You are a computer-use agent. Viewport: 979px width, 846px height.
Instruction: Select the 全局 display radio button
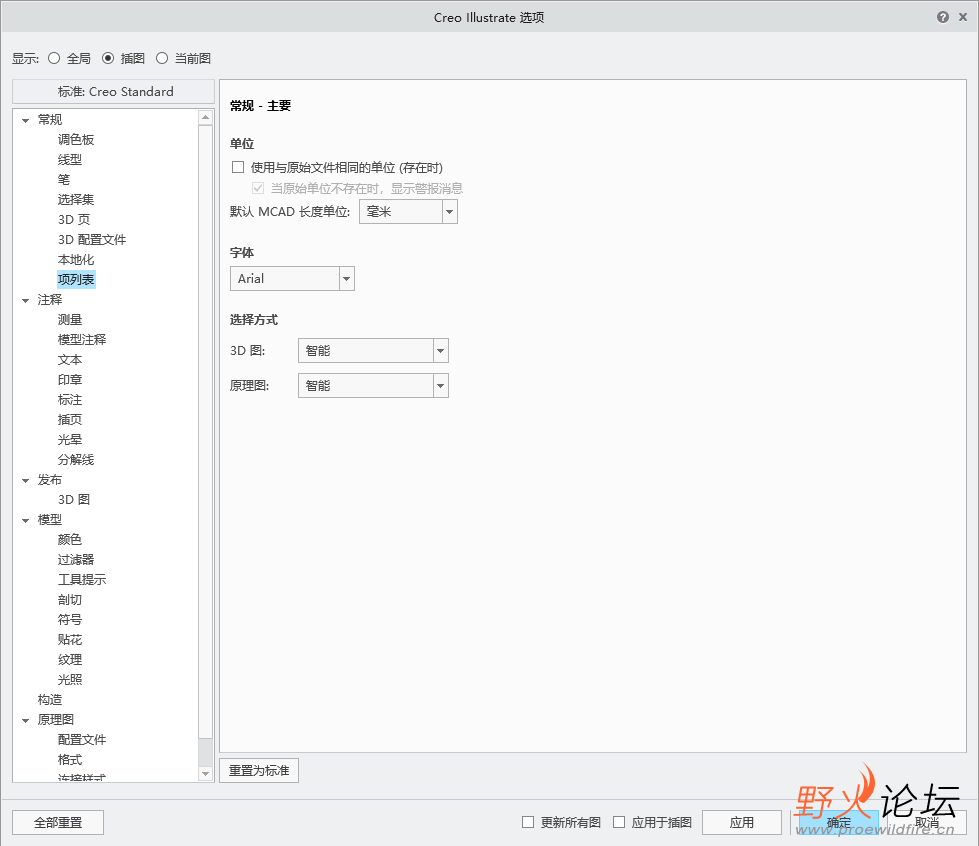tap(54, 58)
